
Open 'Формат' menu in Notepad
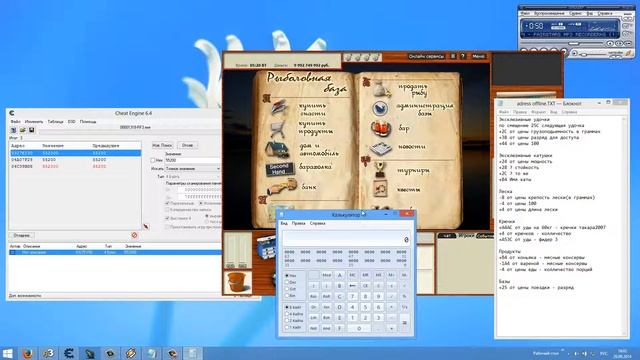[x=538, y=112]
